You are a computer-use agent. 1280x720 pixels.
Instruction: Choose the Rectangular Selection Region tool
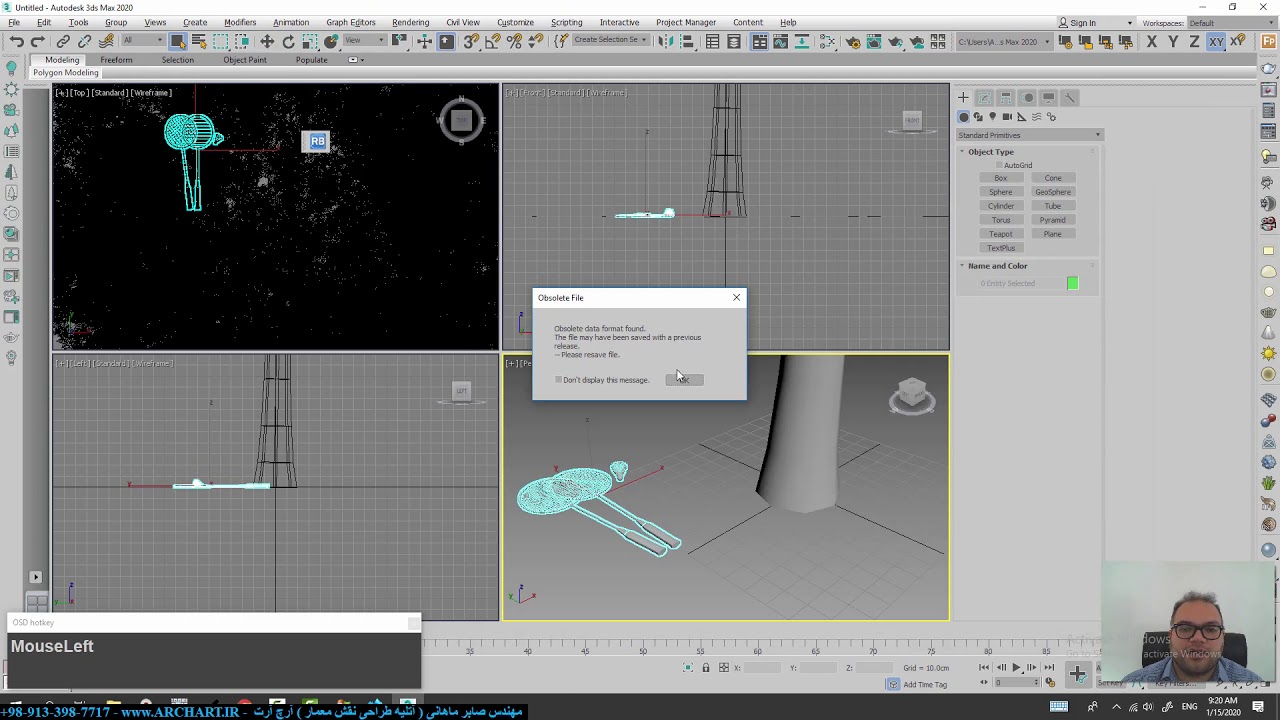(220, 41)
